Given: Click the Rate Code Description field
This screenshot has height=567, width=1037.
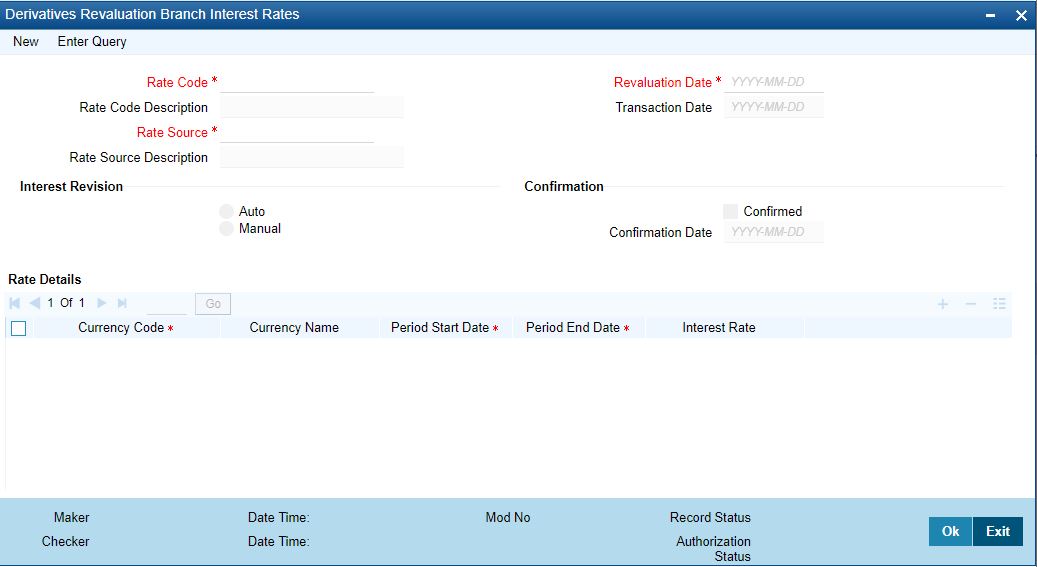Looking at the screenshot, I should click(x=311, y=107).
